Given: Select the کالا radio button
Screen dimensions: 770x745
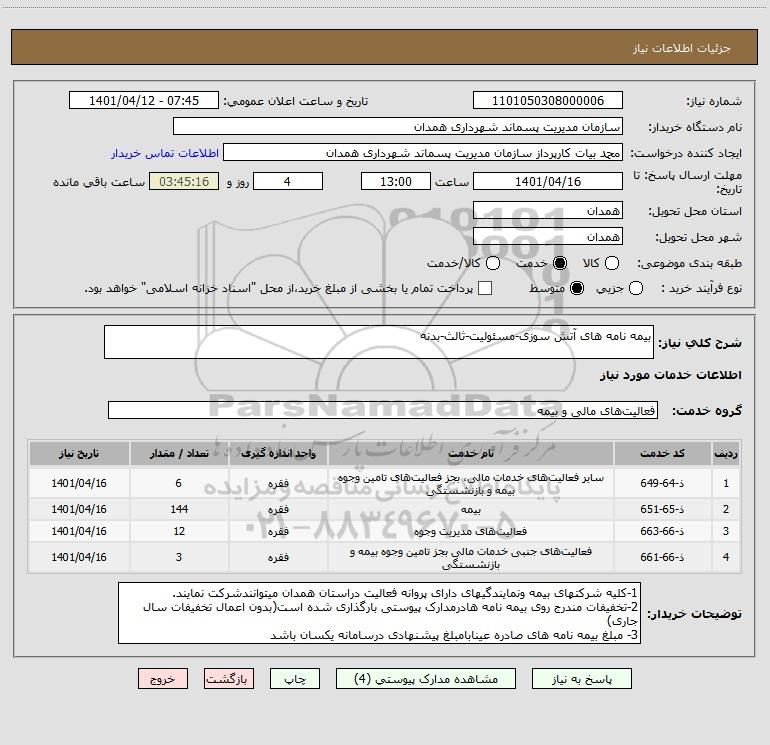Looking at the screenshot, I should point(611,263).
